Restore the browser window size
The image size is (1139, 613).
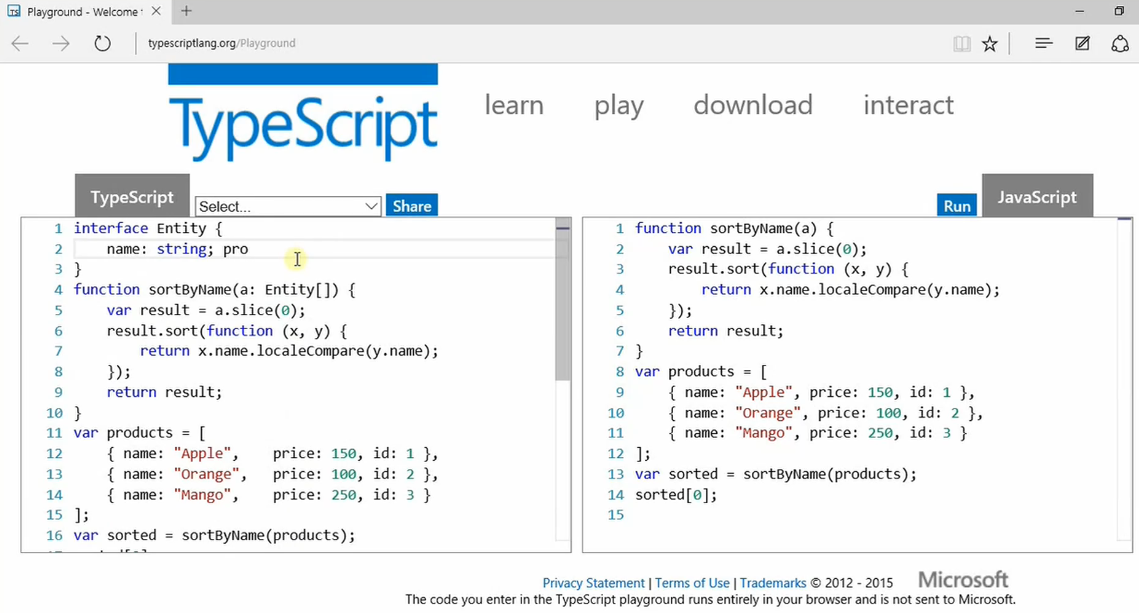(x=1119, y=12)
